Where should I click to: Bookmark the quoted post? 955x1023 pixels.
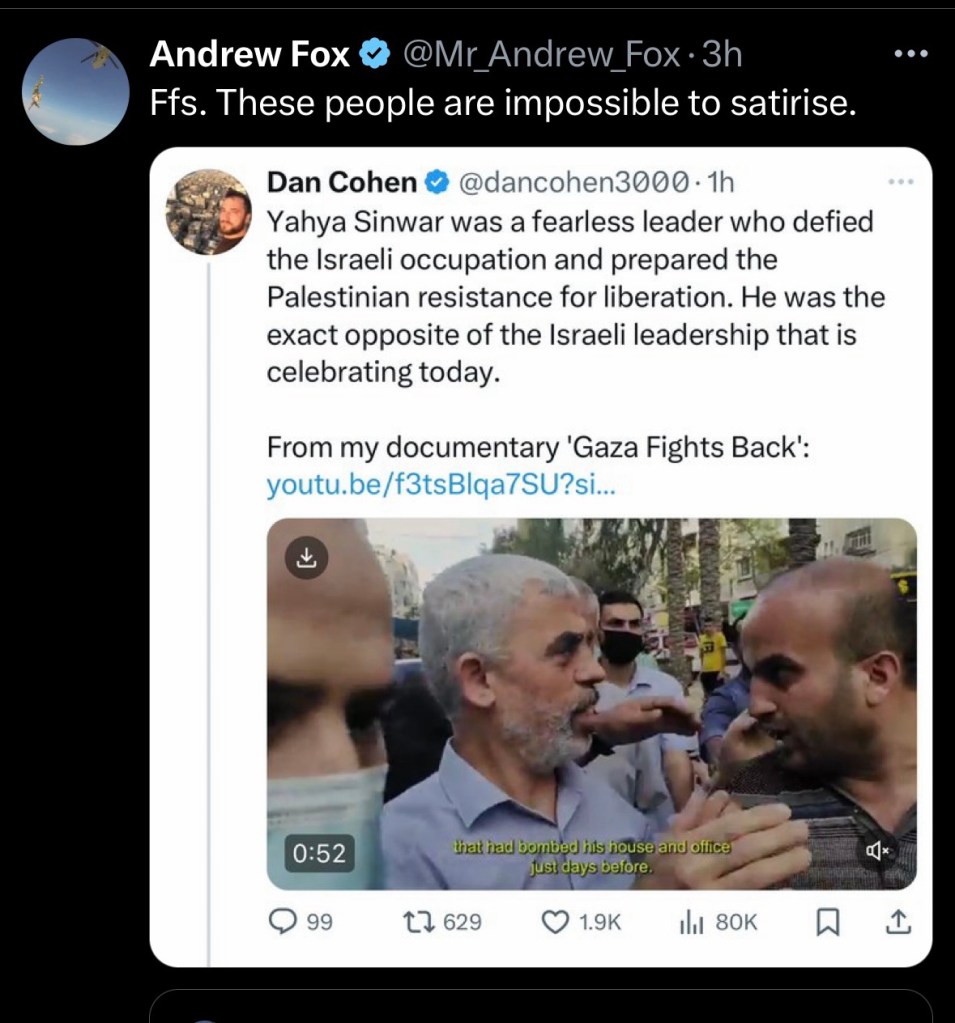tap(828, 922)
